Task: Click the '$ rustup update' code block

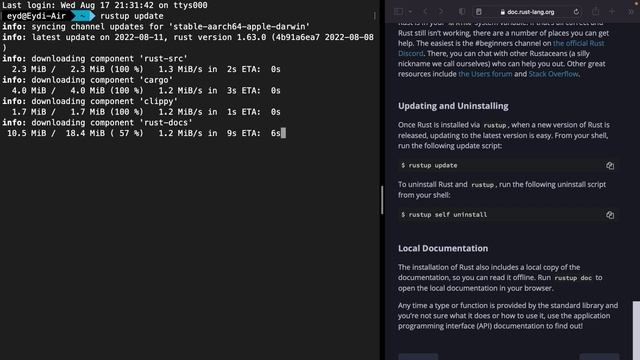Action: coord(508,165)
